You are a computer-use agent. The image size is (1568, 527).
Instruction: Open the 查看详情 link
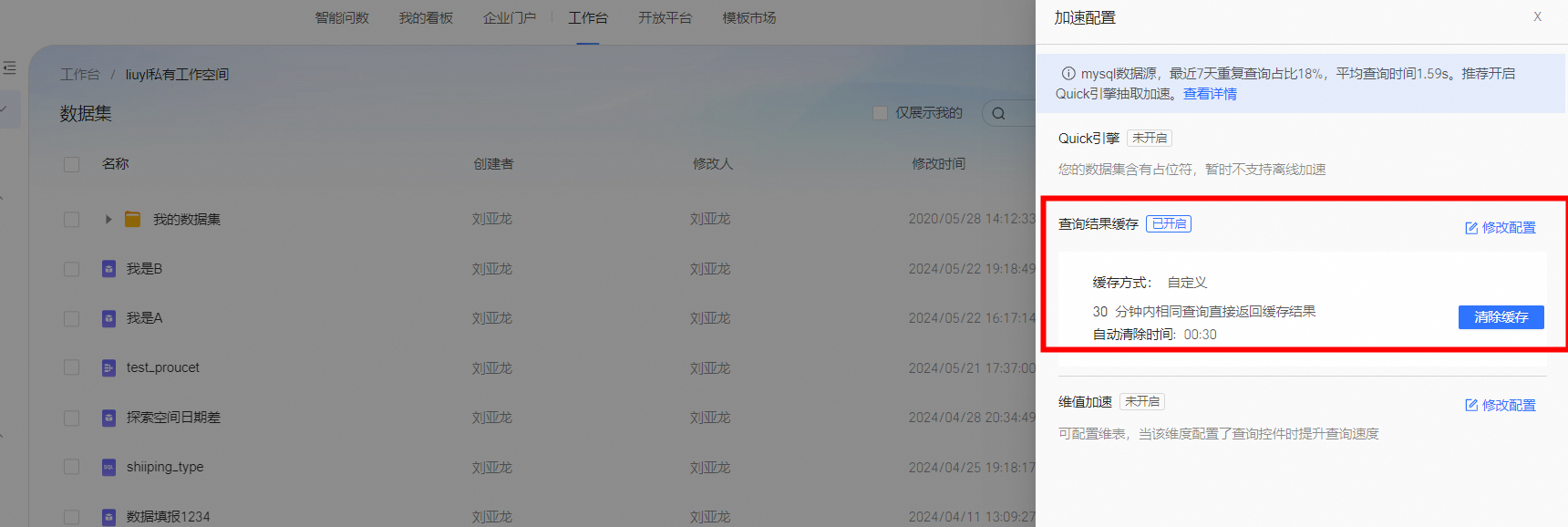1210,94
